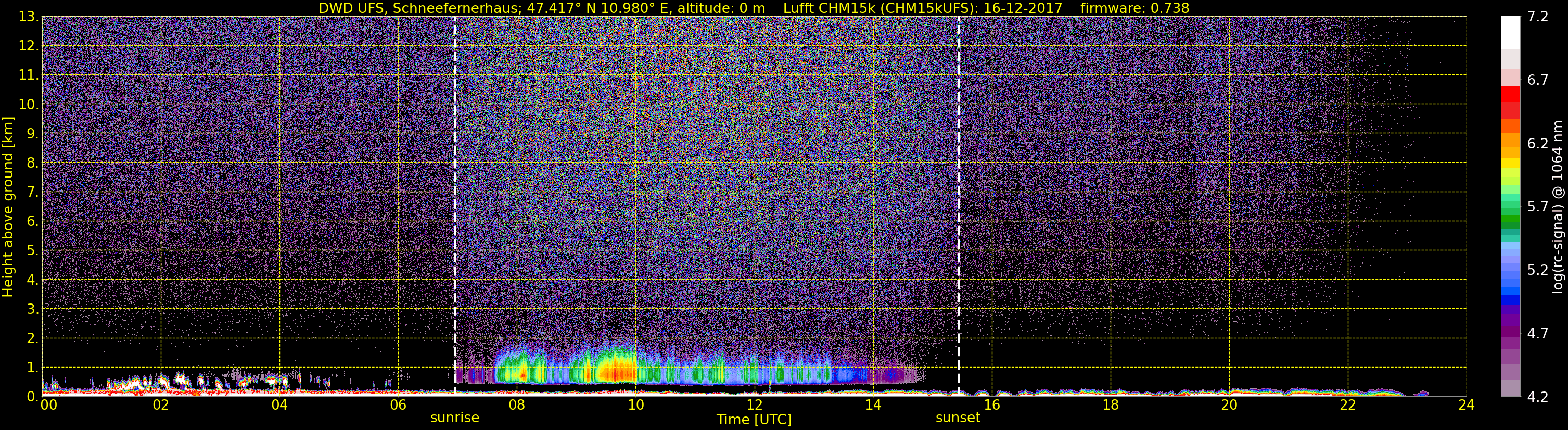Click time axis tick "06"
Screen dimensions: 1568x430
pyautogui.click(x=398, y=405)
